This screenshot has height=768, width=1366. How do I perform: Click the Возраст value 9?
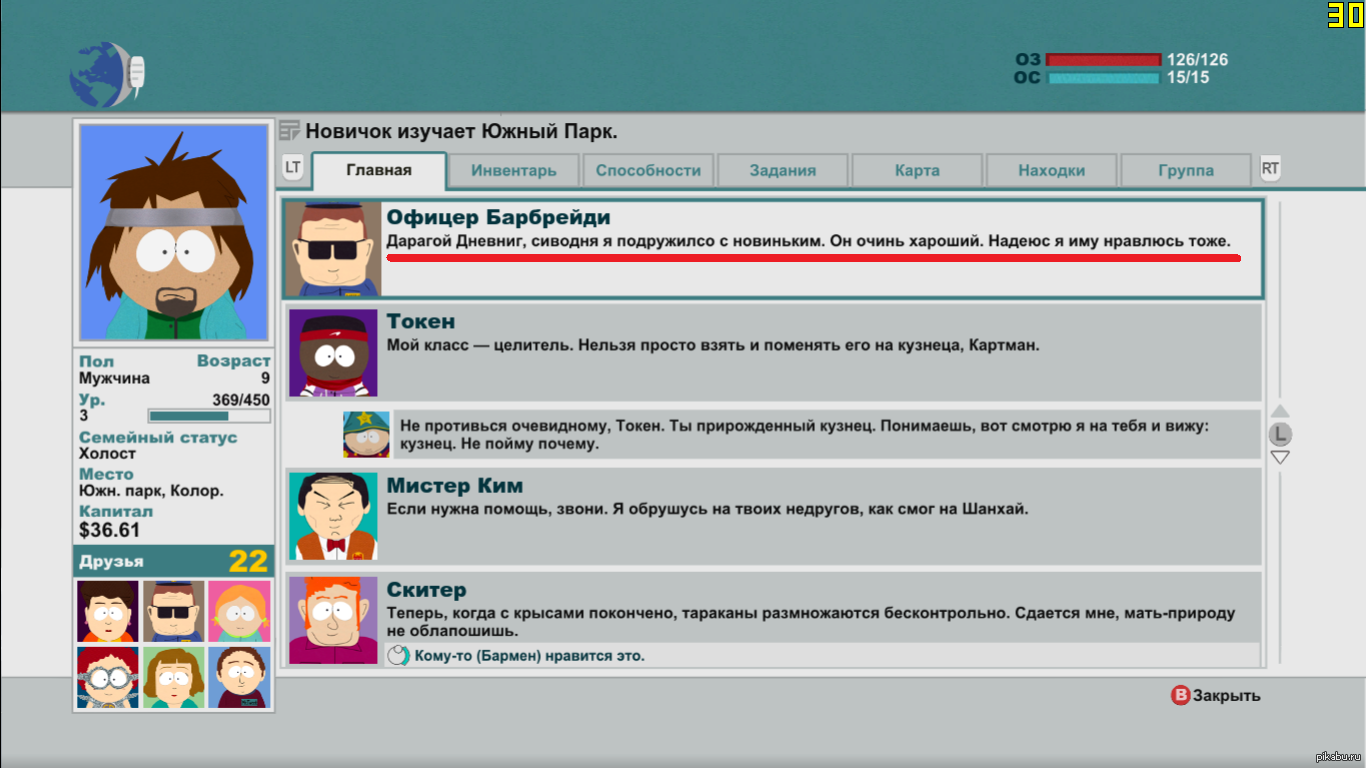pos(265,379)
